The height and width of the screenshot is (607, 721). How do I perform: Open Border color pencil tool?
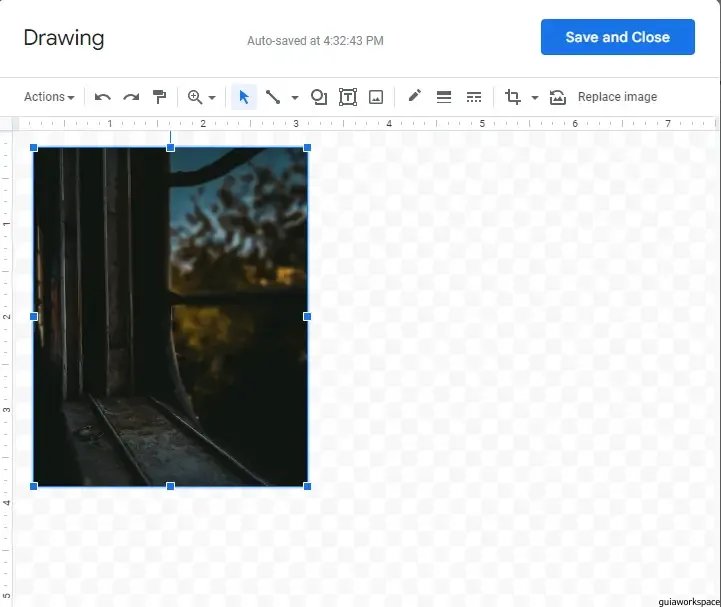tap(414, 96)
